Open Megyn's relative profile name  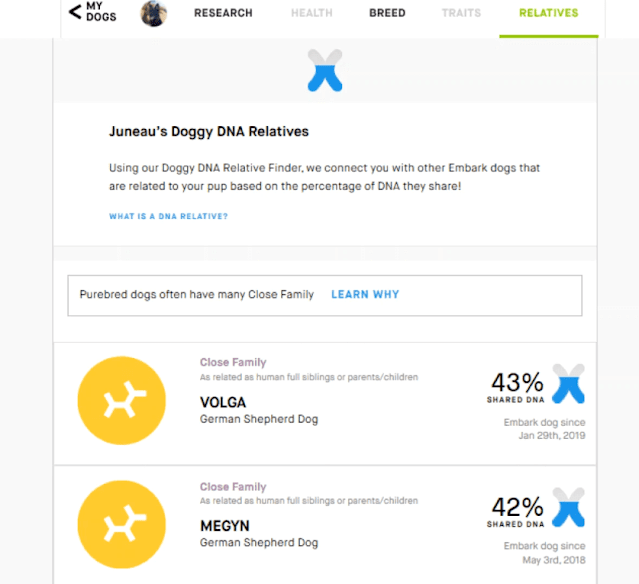pyautogui.click(x=225, y=526)
